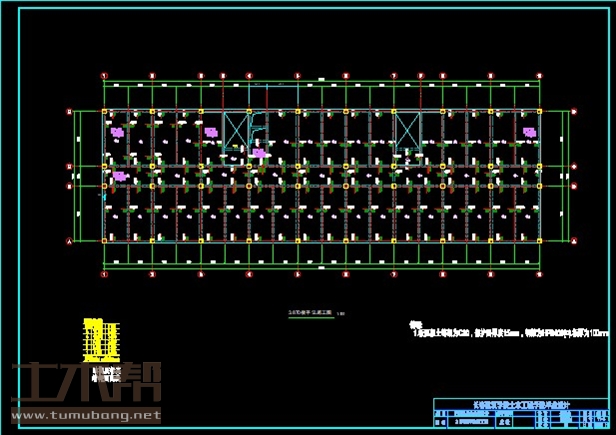Pick the yellow column marker at plan's bottom-right corner
616x435 pixels.
(540, 241)
